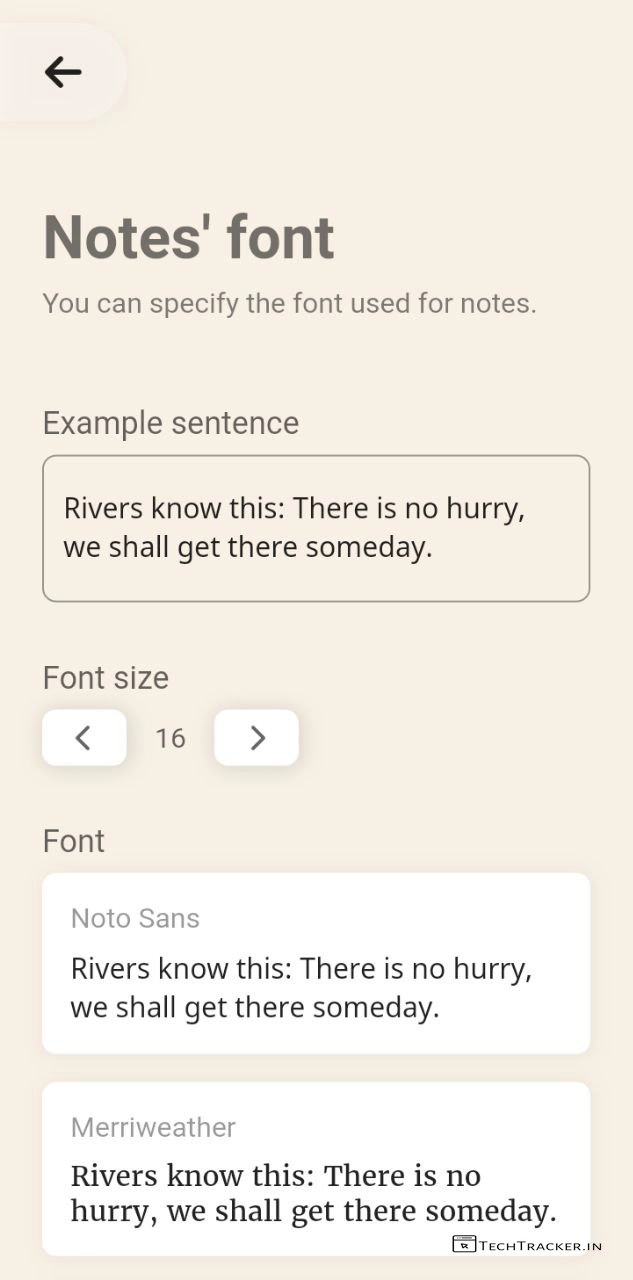Tap the "Merriweather" font name

point(153,1127)
